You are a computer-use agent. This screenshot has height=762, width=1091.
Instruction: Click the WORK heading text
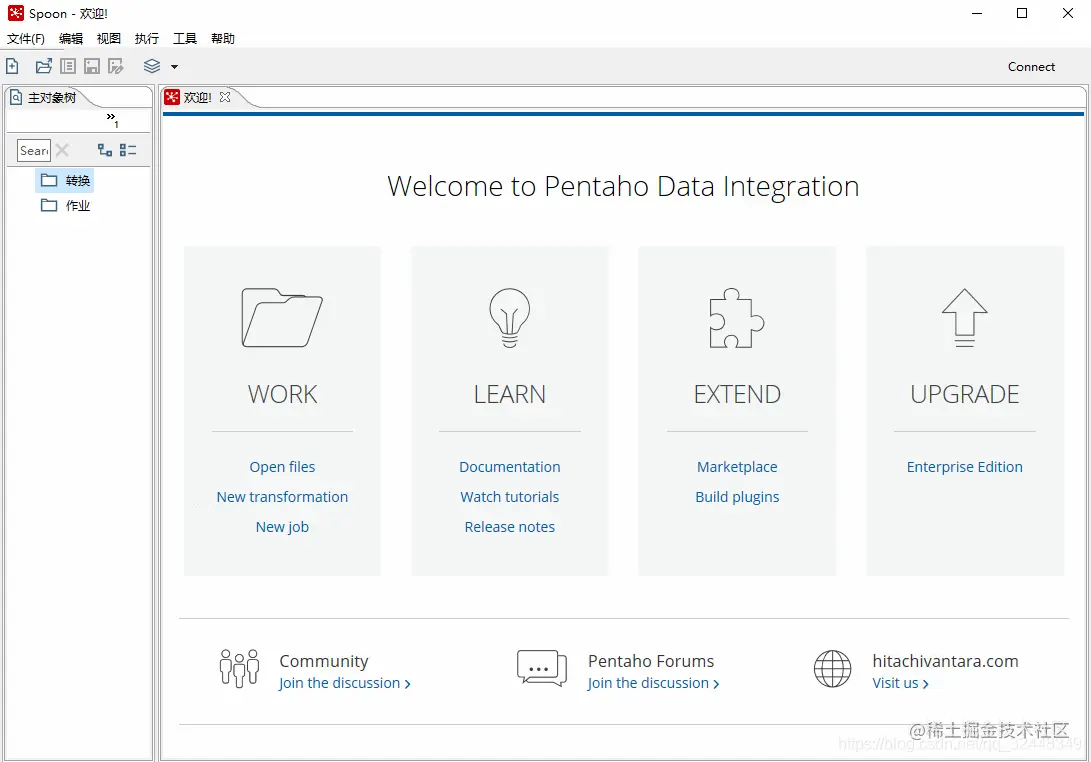tap(282, 395)
